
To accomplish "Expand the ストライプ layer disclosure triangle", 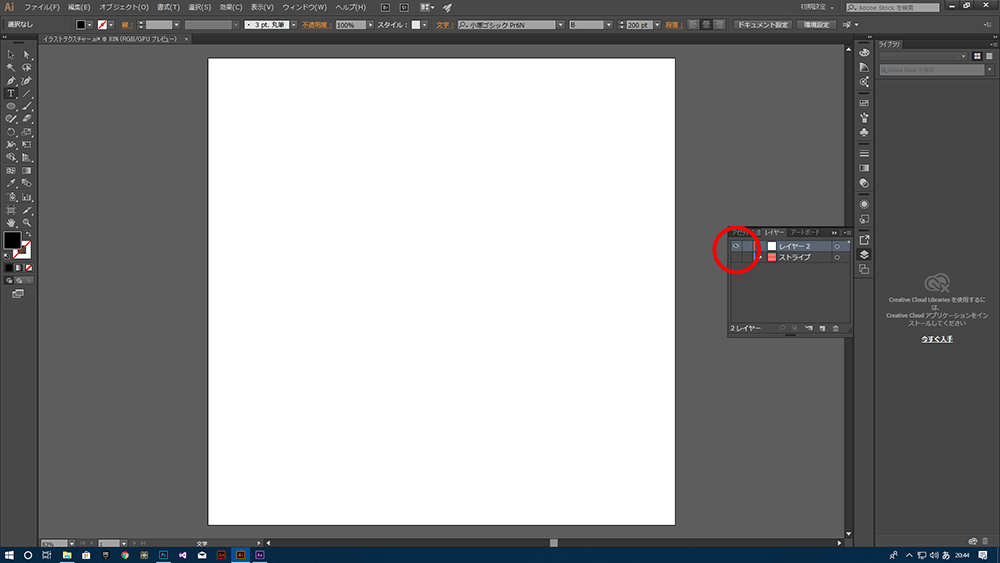I will pos(760,258).
